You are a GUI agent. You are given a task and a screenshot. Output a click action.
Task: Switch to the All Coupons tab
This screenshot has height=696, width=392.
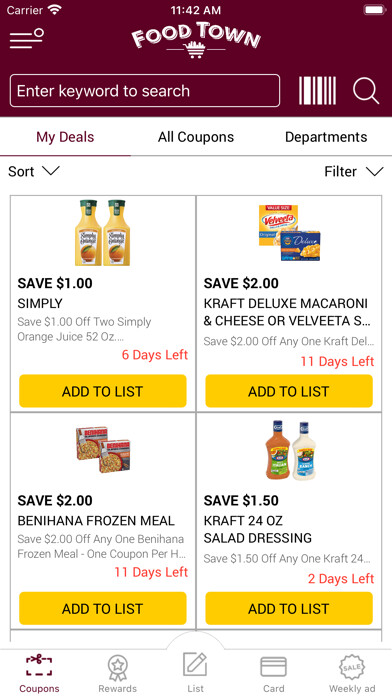(x=196, y=137)
